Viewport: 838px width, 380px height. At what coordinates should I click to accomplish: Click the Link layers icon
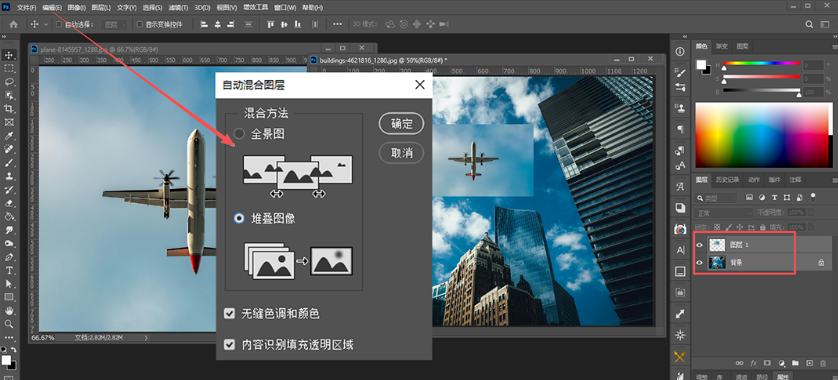(740, 363)
